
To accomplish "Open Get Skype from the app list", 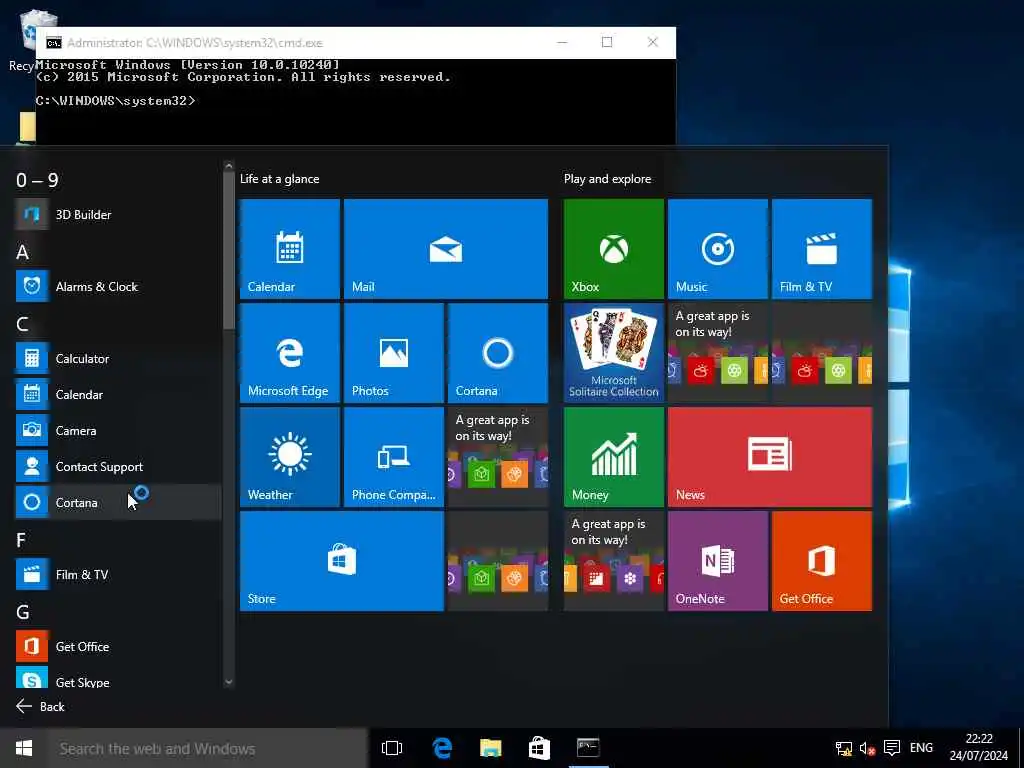I will (118, 679).
